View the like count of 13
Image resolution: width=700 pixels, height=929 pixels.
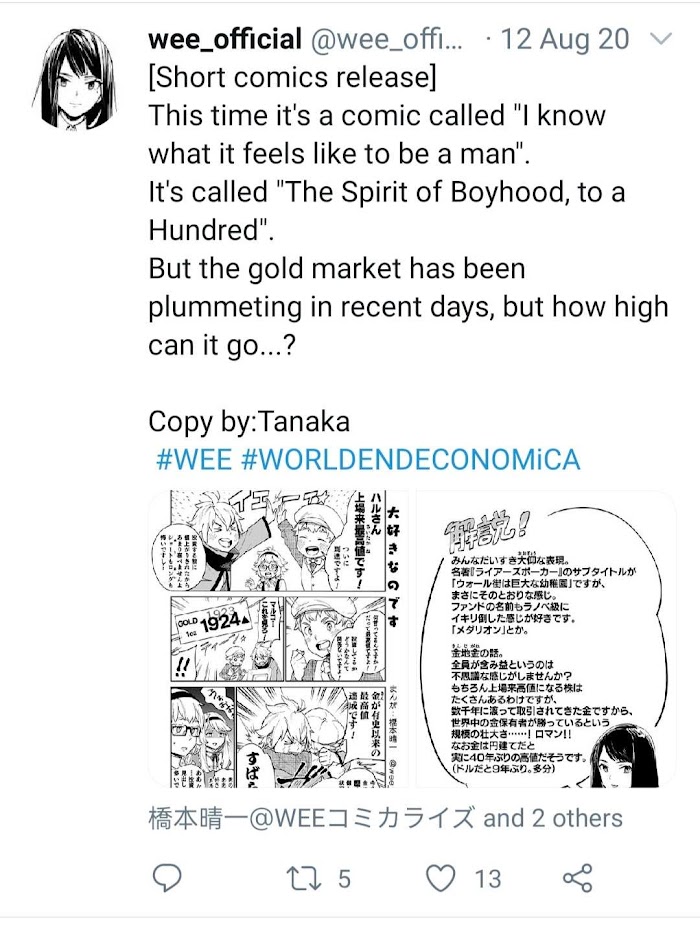tap(487, 879)
